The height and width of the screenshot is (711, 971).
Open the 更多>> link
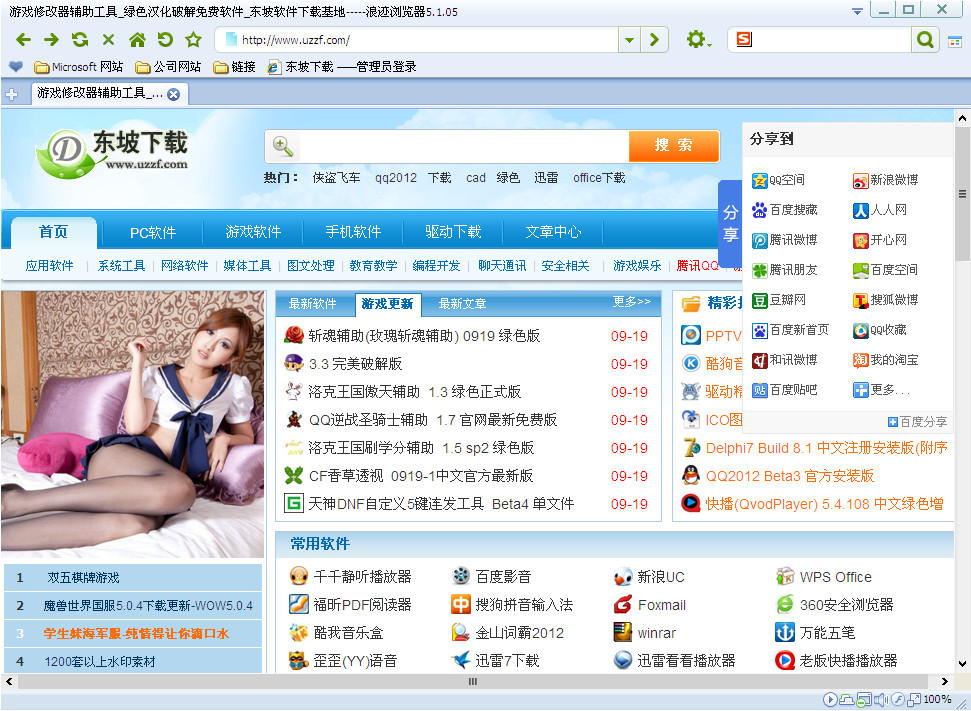tap(632, 302)
